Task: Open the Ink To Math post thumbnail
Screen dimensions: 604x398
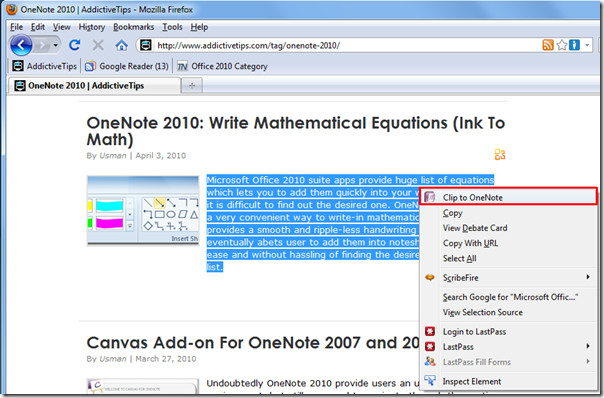Action: [x=143, y=210]
